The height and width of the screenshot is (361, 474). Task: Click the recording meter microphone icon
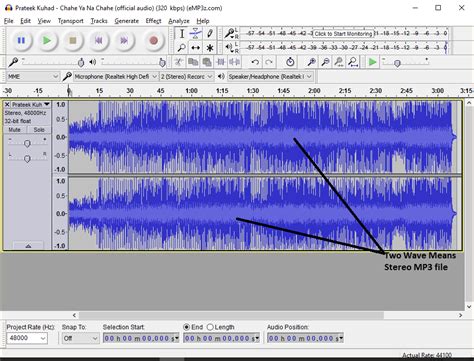pyautogui.click(x=229, y=33)
